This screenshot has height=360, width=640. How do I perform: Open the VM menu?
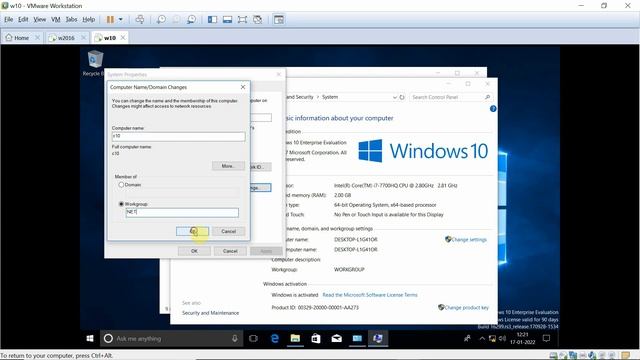[56, 19]
